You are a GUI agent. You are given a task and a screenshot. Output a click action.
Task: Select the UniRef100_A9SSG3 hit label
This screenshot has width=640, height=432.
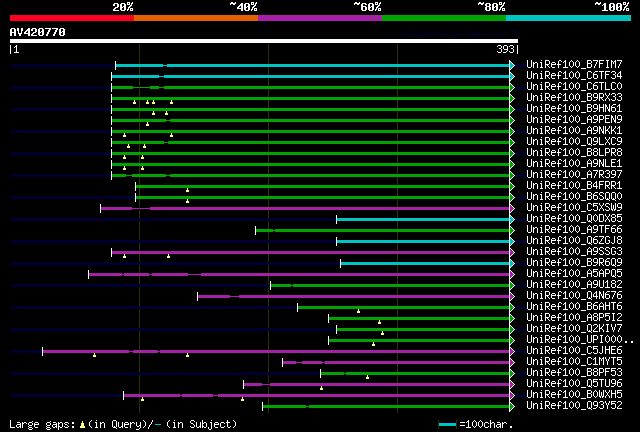(x=574, y=251)
